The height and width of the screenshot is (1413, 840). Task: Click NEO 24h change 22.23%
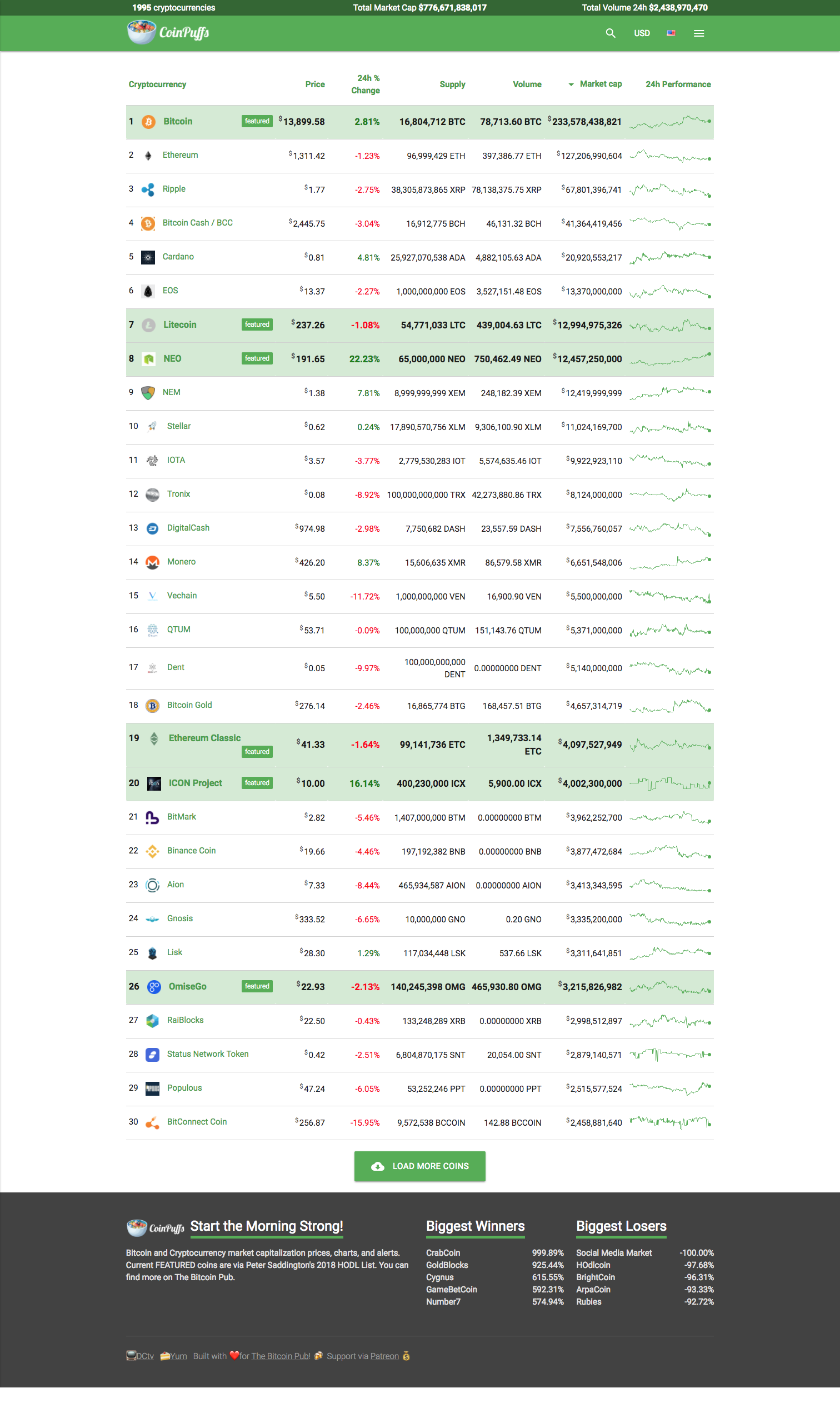pyautogui.click(x=364, y=359)
